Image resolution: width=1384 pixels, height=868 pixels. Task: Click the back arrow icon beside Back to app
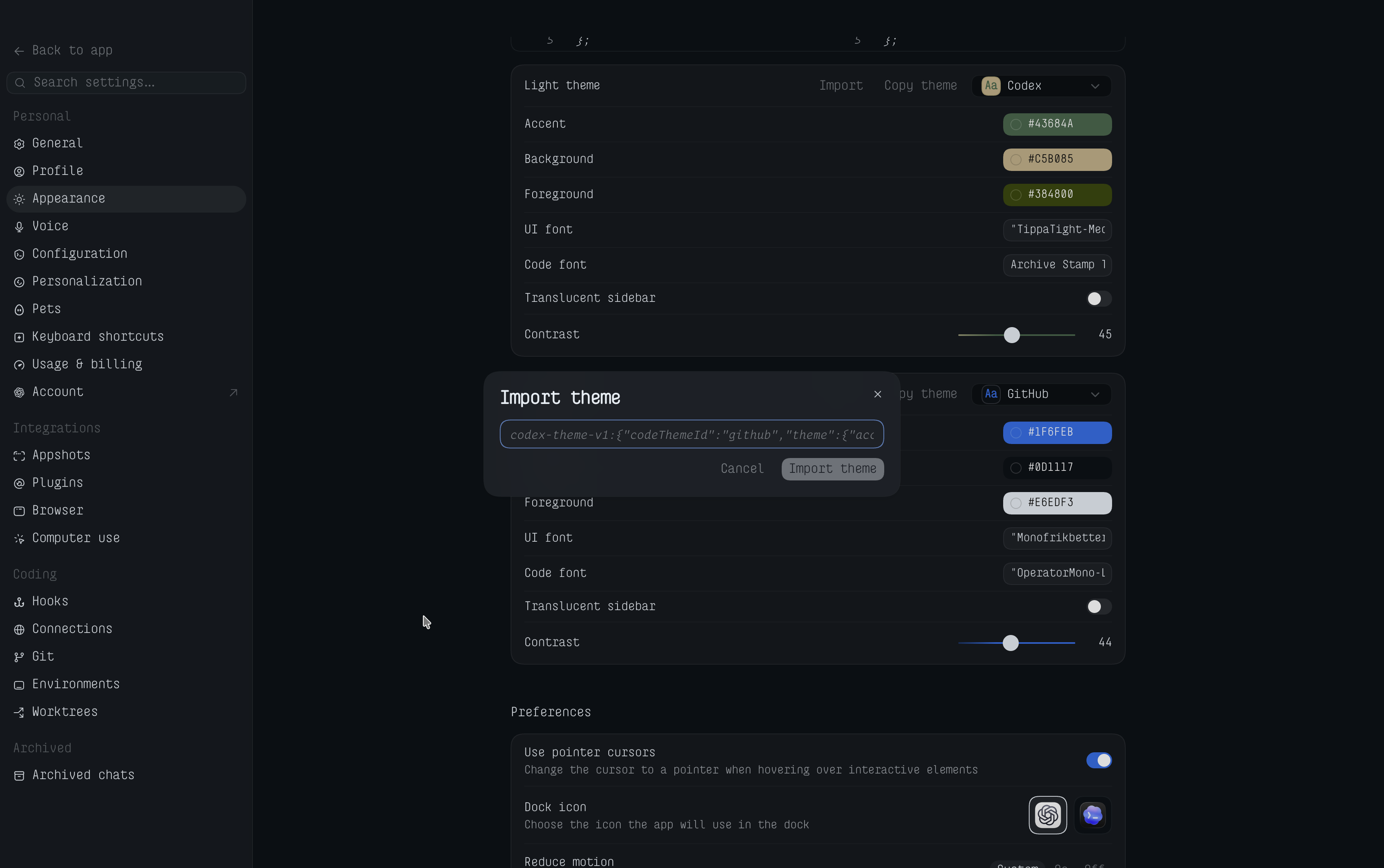coord(19,51)
